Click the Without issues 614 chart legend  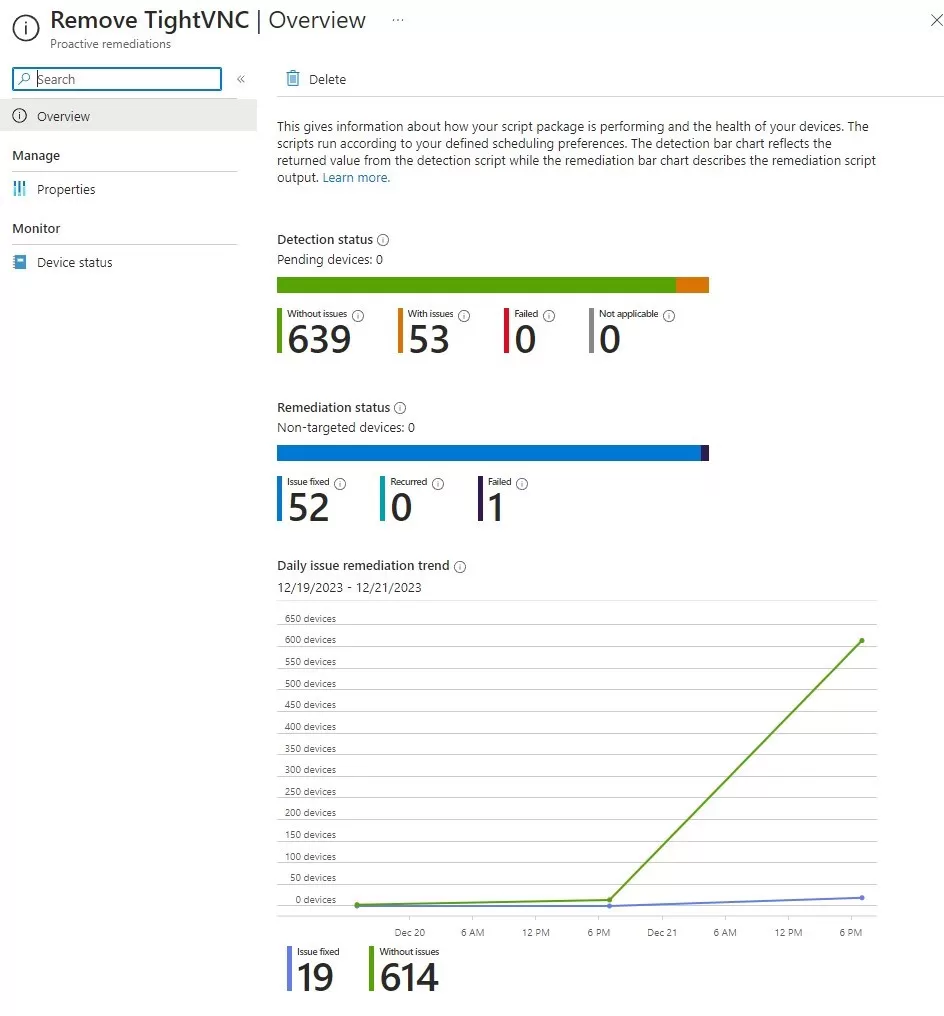tap(404, 969)
